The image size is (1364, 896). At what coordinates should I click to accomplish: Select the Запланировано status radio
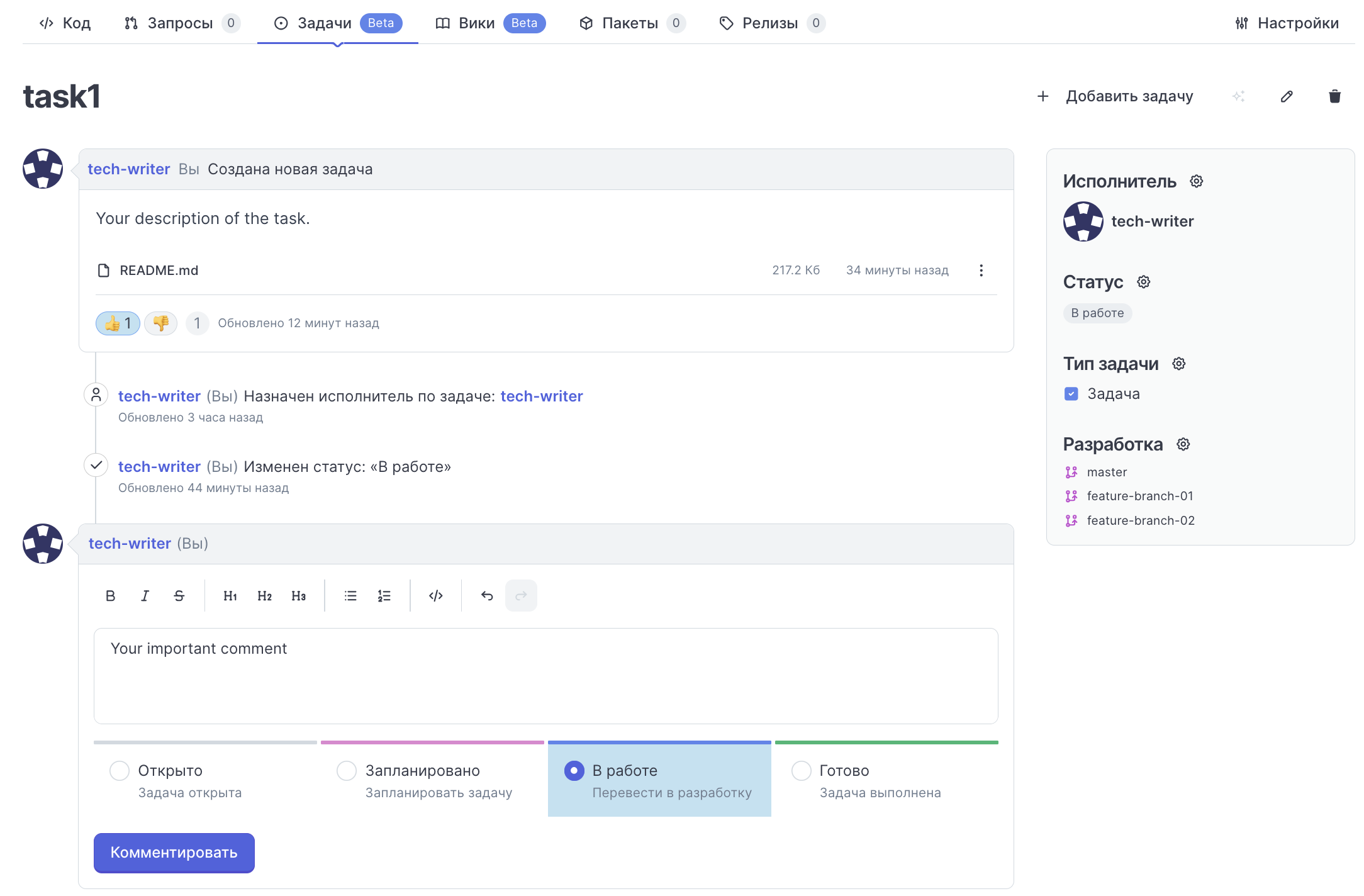(x=346, y=771)
